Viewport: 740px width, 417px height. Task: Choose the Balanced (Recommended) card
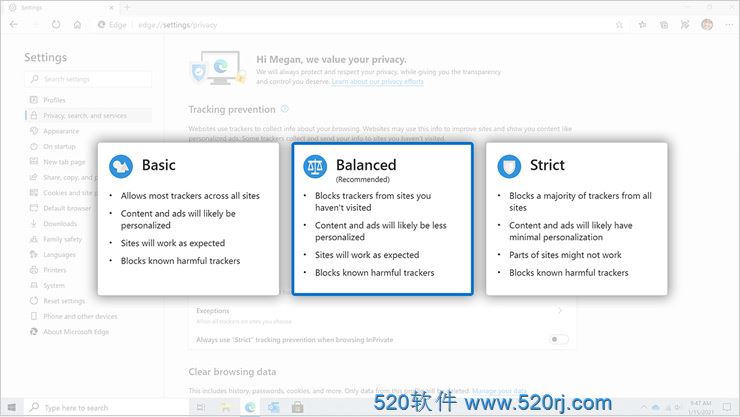tap(383, 219)
